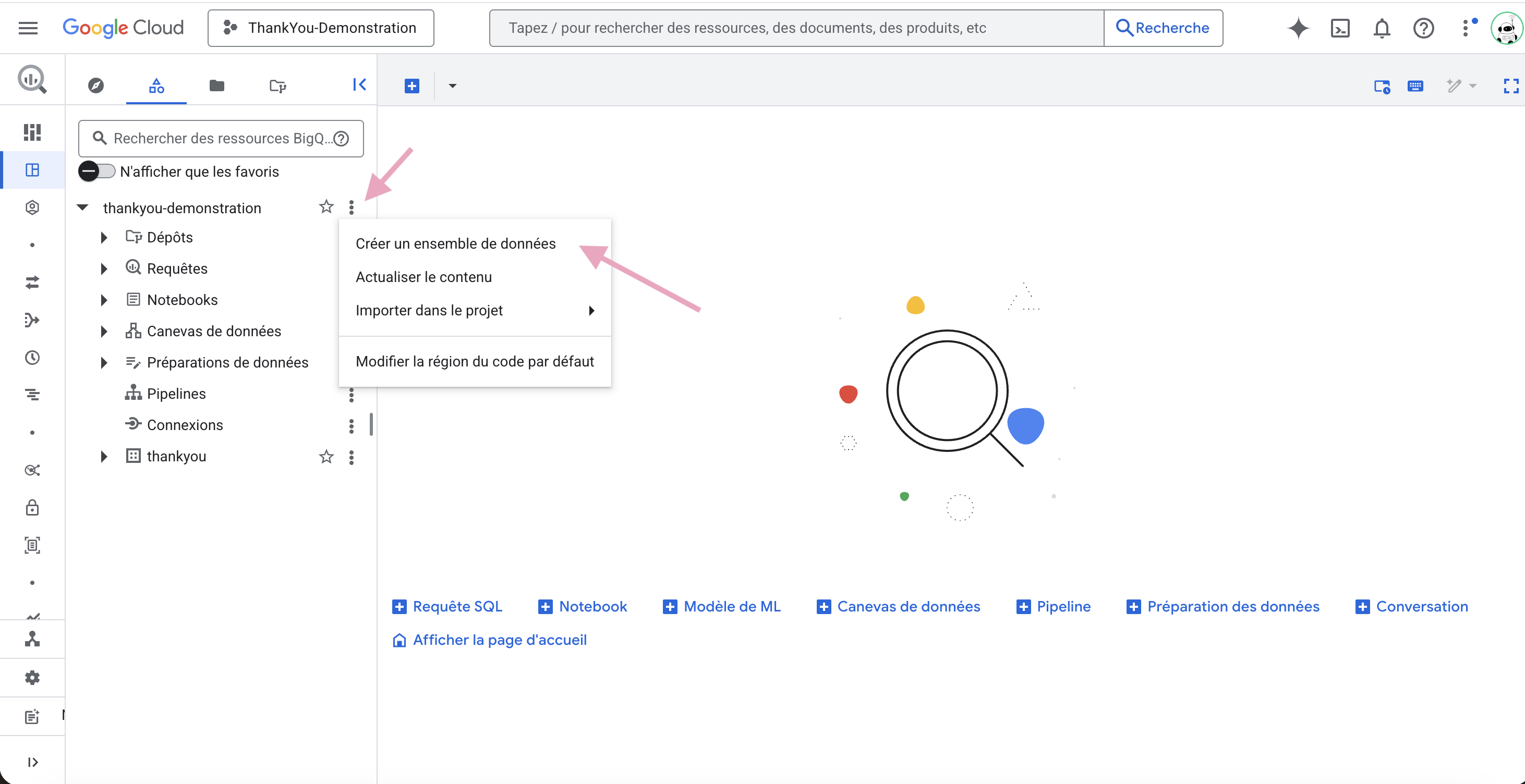Expand the Notebooks tree node
The width and height of the screenshot is (1525, 784).
pyautogui.click(x=104, y=300)
